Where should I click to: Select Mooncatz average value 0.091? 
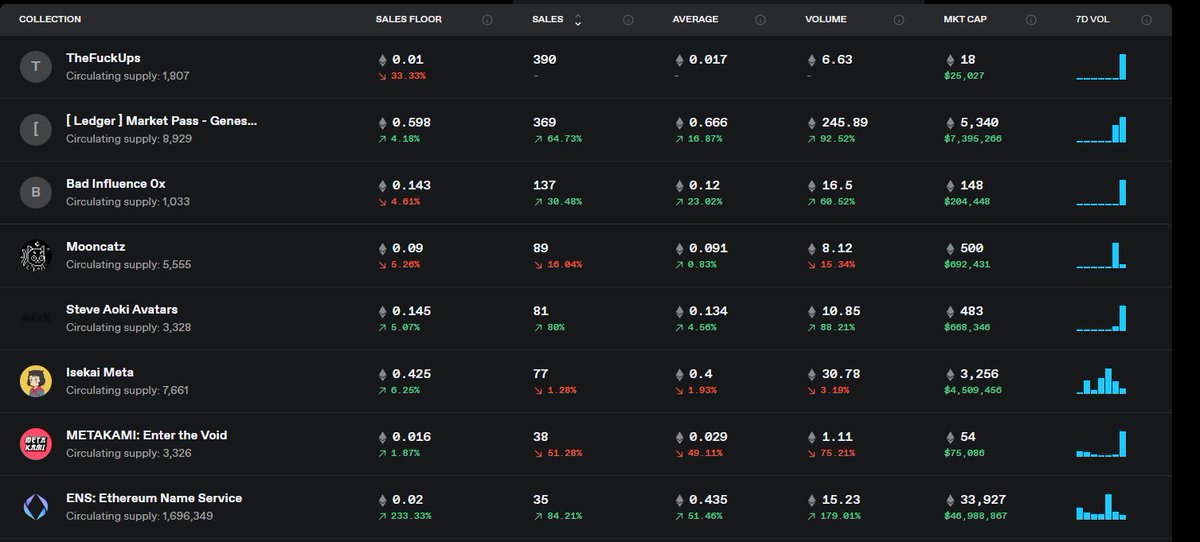point(708,248)
